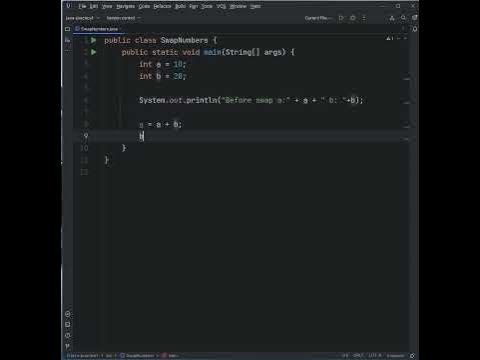The image size is (480, 360).
Task: Click the 4 spaces indent setting
Action: [x=395, y=356]
